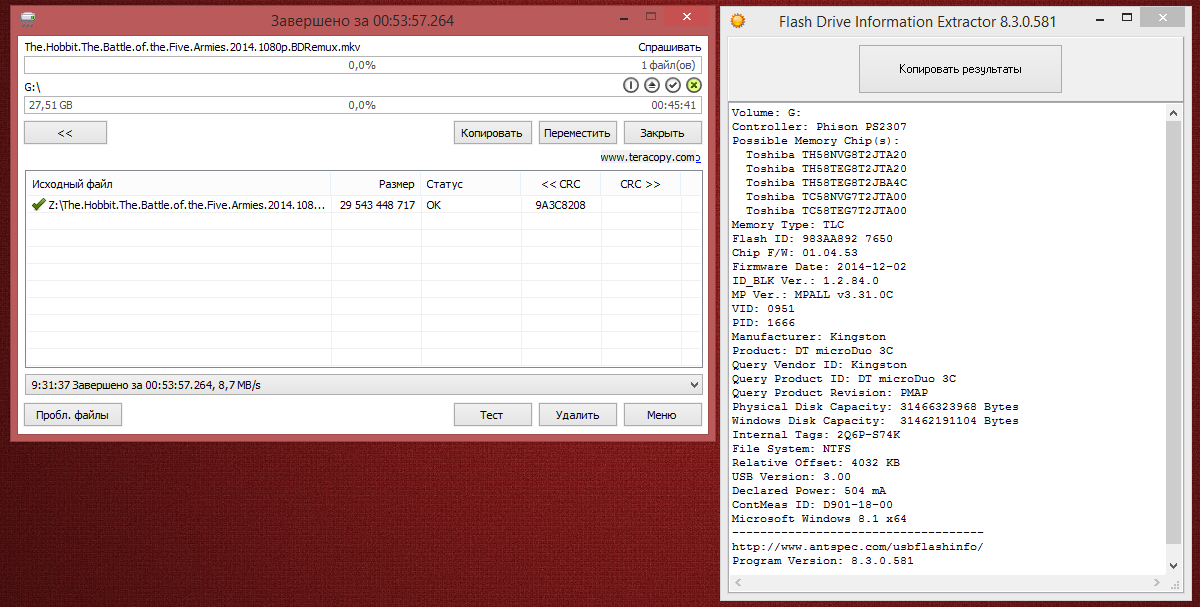Click the << CRC column header
The height and width of the screenshot is (607, 1200).
coord(561,184)
